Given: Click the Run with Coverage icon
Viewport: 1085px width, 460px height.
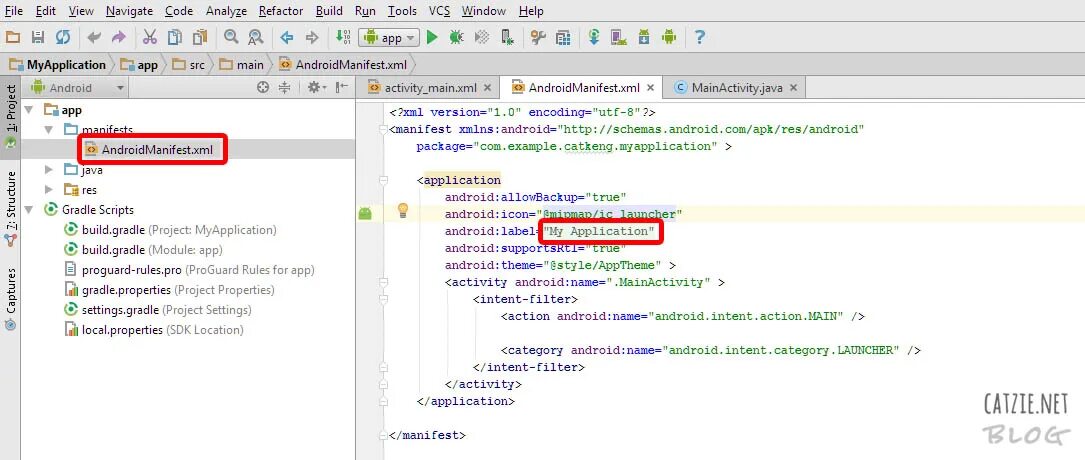Looking at the screenshot, I should (482, 37).
